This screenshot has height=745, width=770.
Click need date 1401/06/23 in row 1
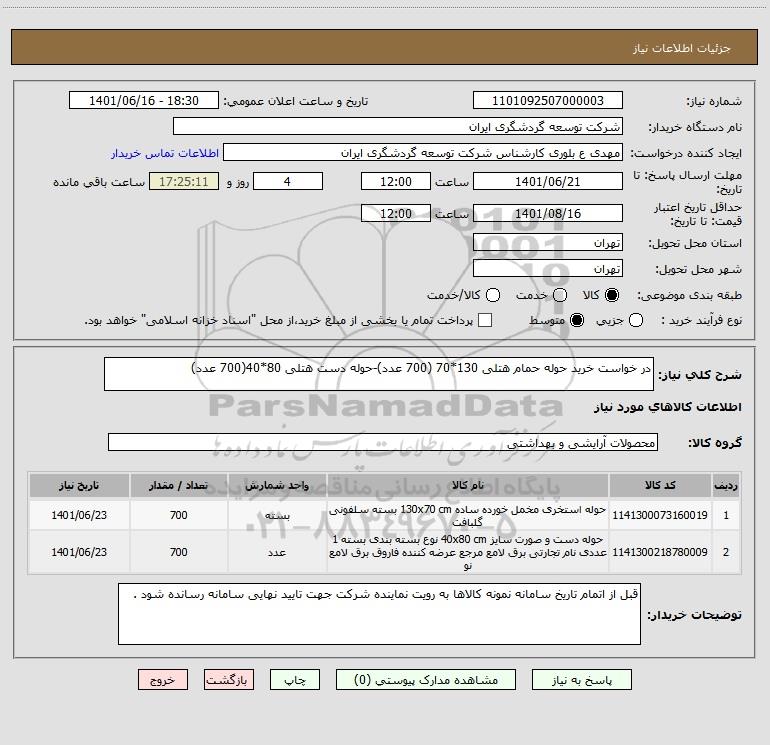(79, 515)
